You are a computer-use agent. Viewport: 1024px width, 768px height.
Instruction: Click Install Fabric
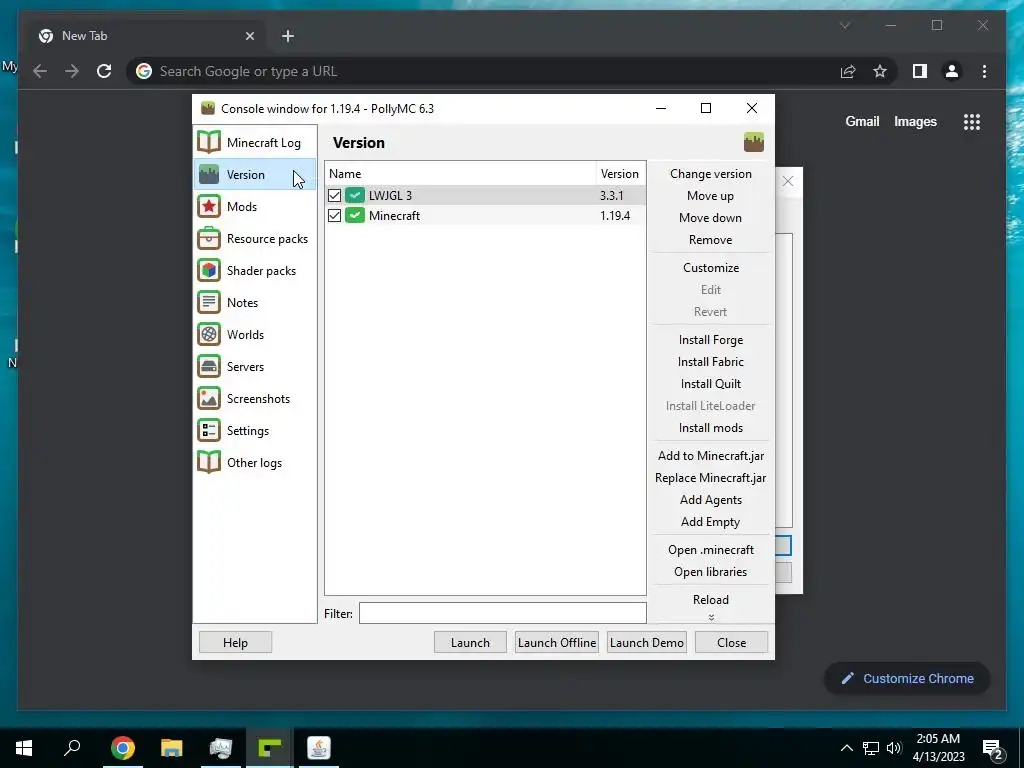711,362
